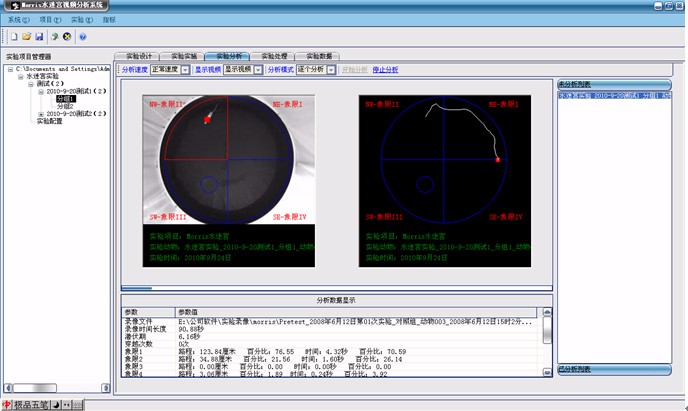Image resolution: width=688 pixels, height=411 pixels.
Task: Expand the 2010-9-20测试2 tree node
Action: pos(41,113)
